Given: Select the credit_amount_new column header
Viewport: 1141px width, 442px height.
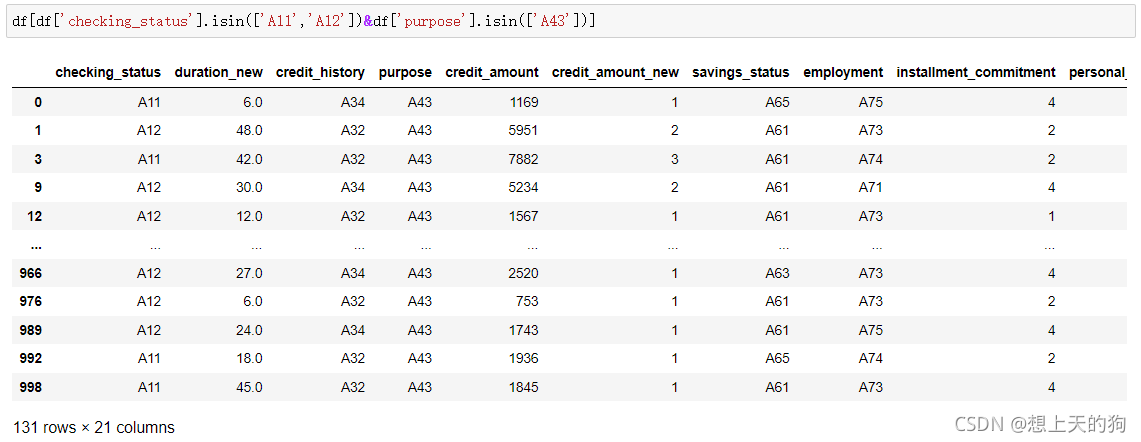Looking at the screenshot, I should click(616, 72).
